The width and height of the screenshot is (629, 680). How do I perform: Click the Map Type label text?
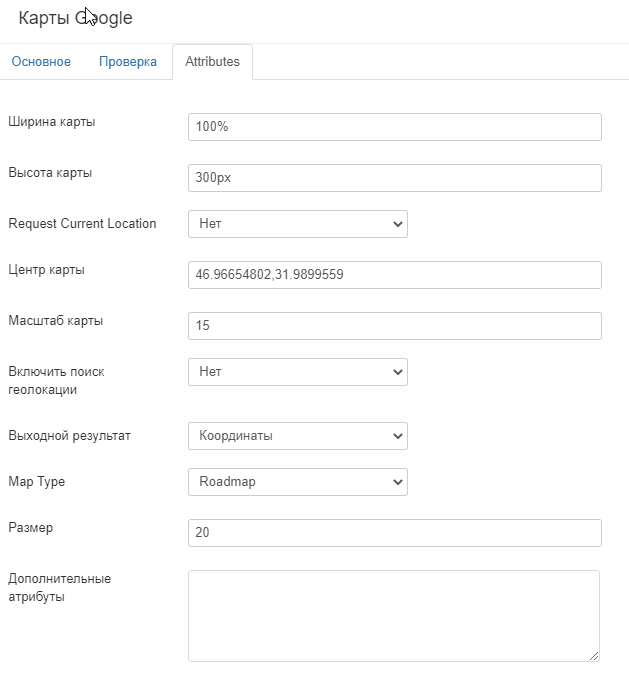(36, 482)
